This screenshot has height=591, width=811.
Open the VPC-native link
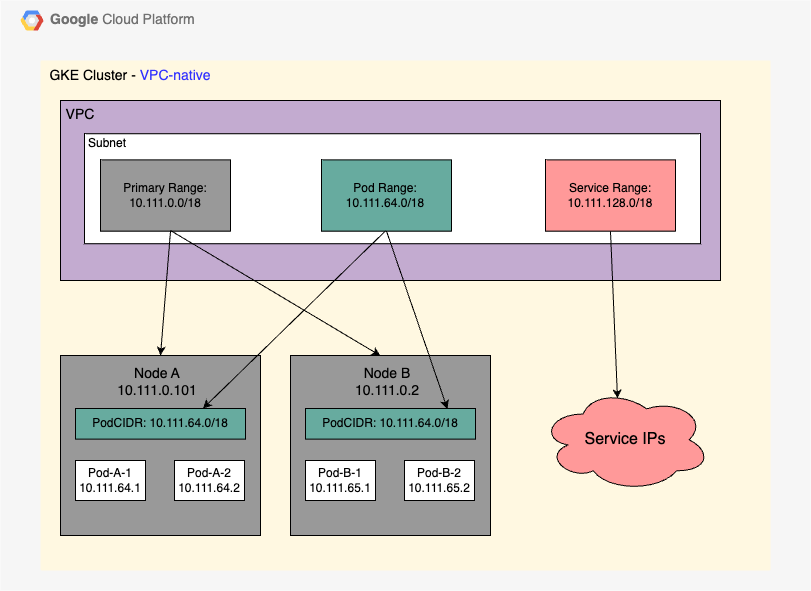175,75
